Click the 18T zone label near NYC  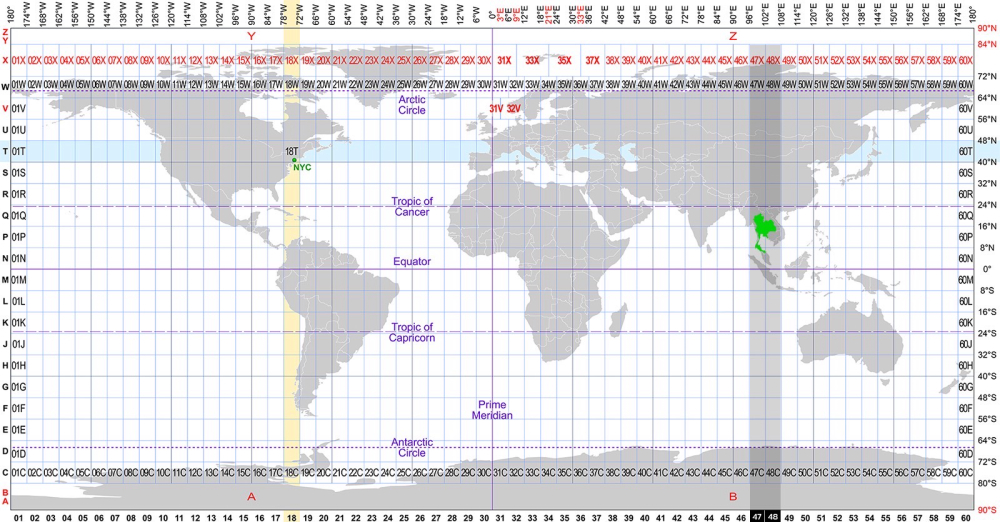coord(292,151)
